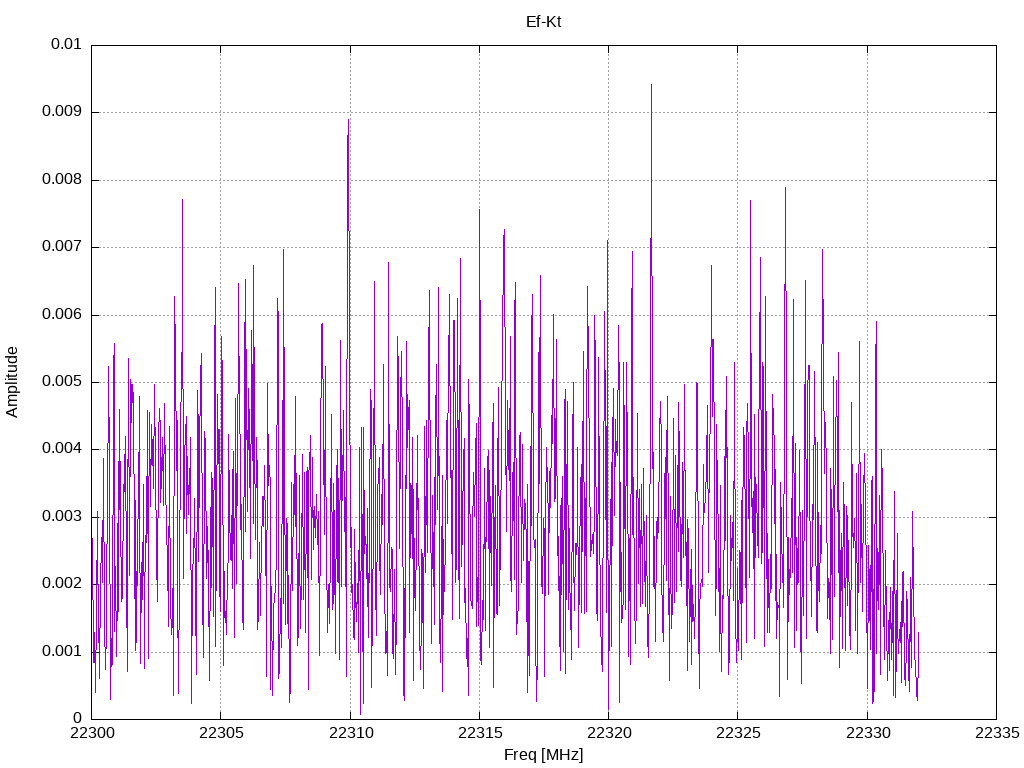Click the y-axis tick label 0.009
The image size is (1024, 768).
pyautogui.click(x=62, y=112)
